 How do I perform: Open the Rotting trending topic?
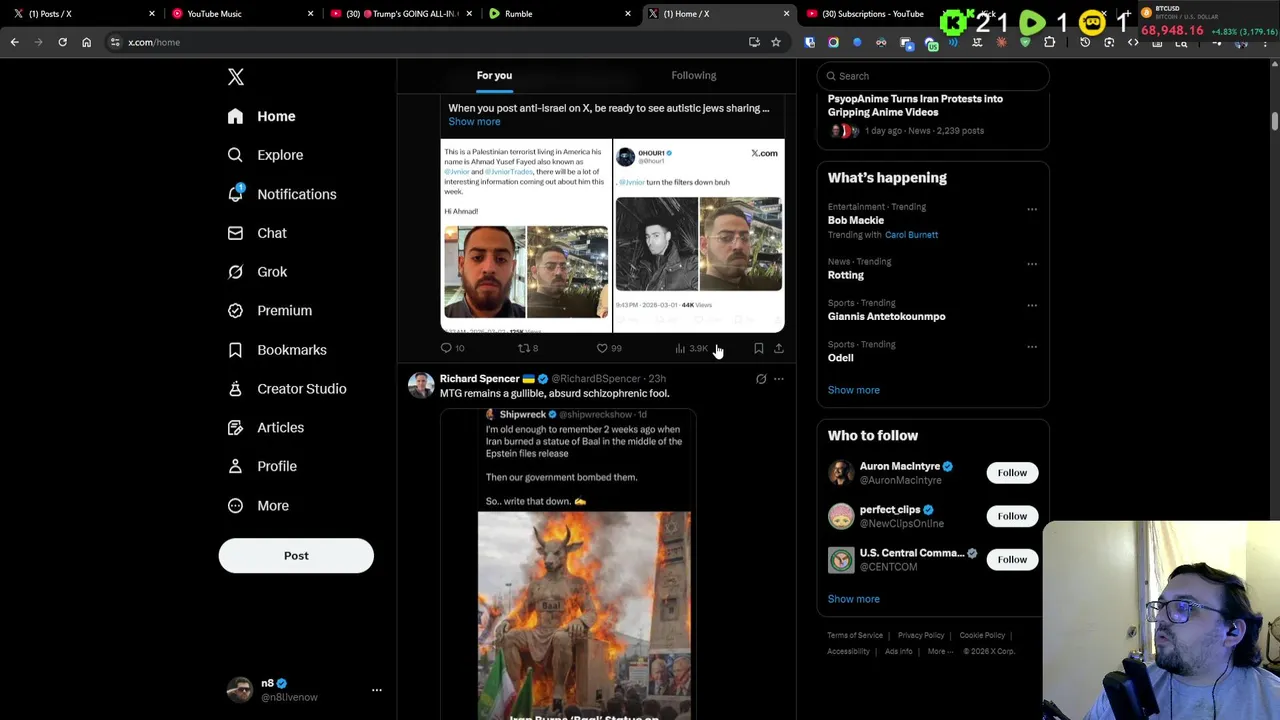point(845,275)
